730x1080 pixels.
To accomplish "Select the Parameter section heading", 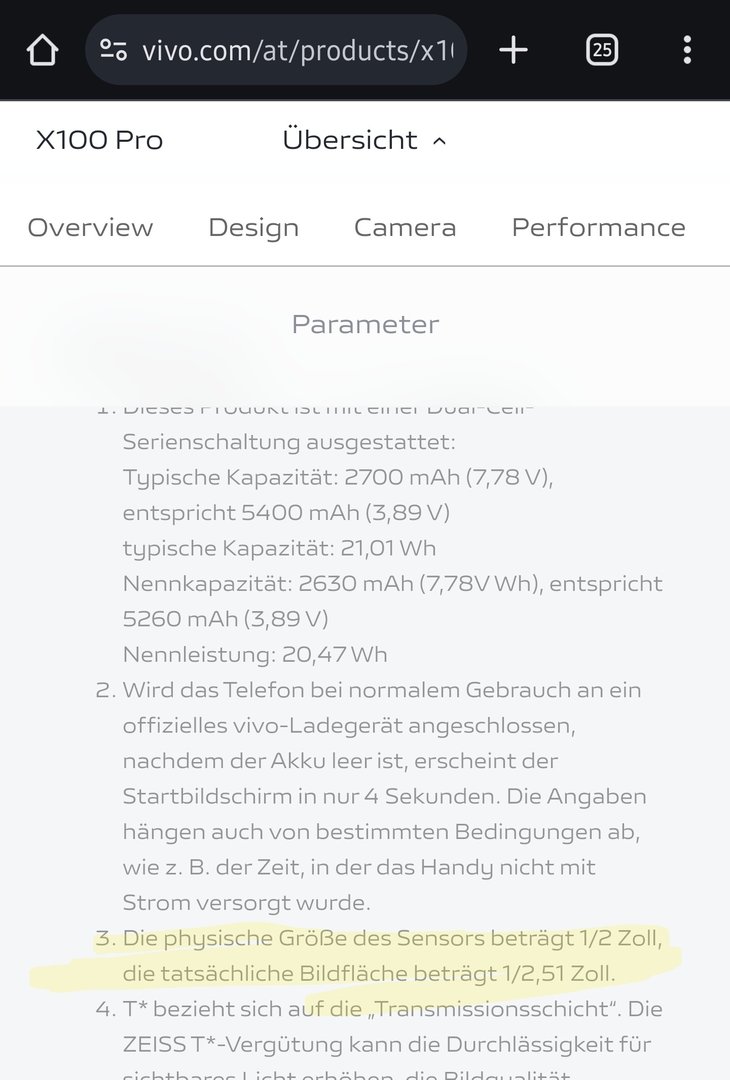I will [x=365, y=324].
